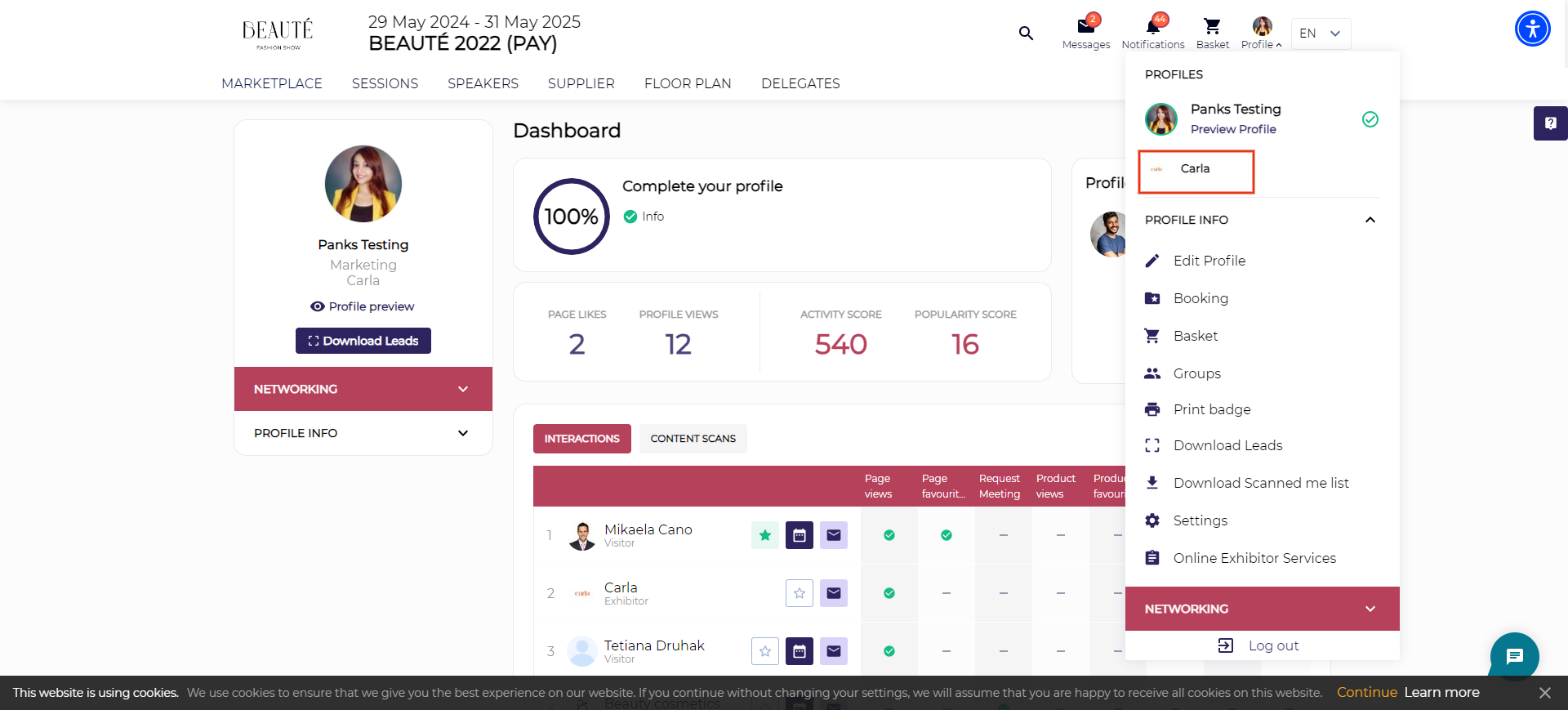Click the 100% profile completion ring

[x=572, y=217]
